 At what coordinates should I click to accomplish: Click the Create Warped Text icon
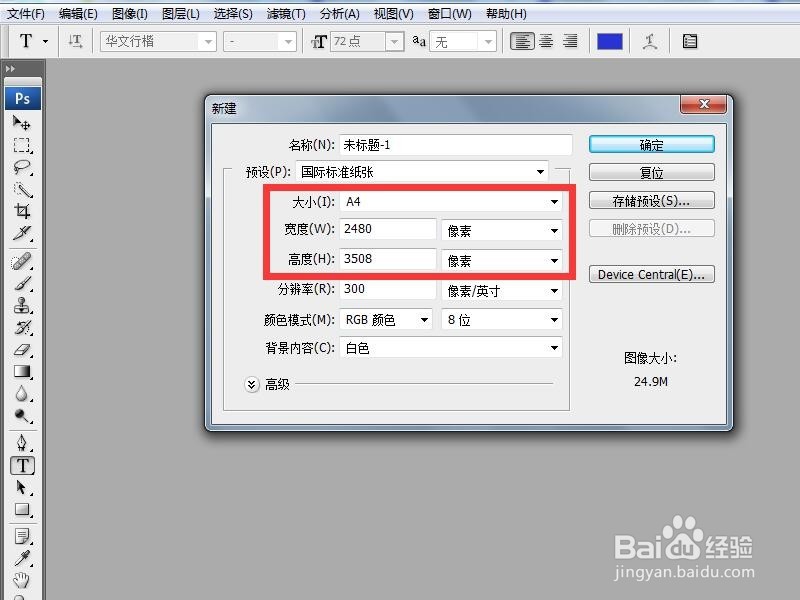pyautogui.click(x=650, y=41)
